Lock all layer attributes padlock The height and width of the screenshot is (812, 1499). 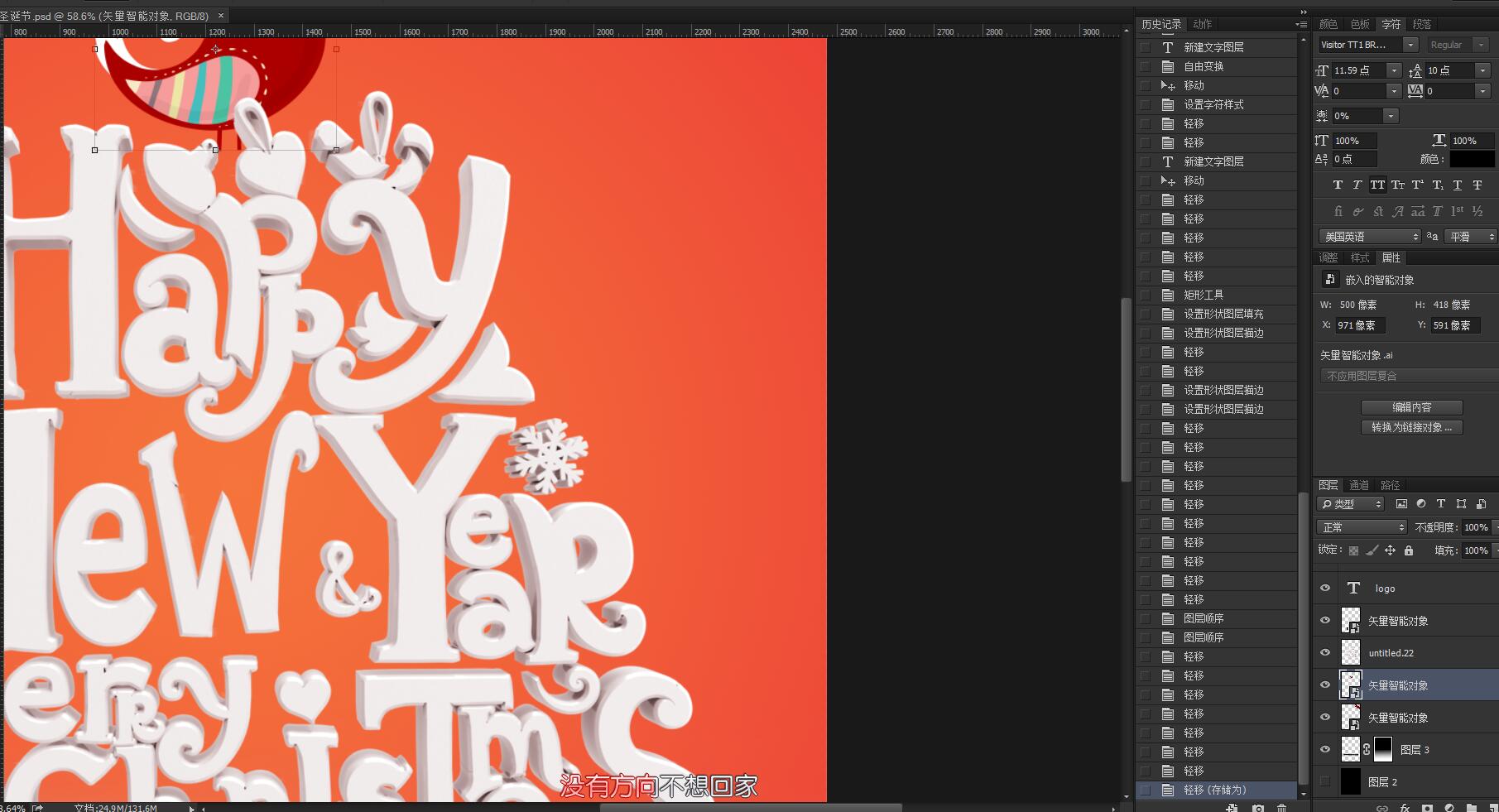pyautogui.click(x=1409, y=550)
